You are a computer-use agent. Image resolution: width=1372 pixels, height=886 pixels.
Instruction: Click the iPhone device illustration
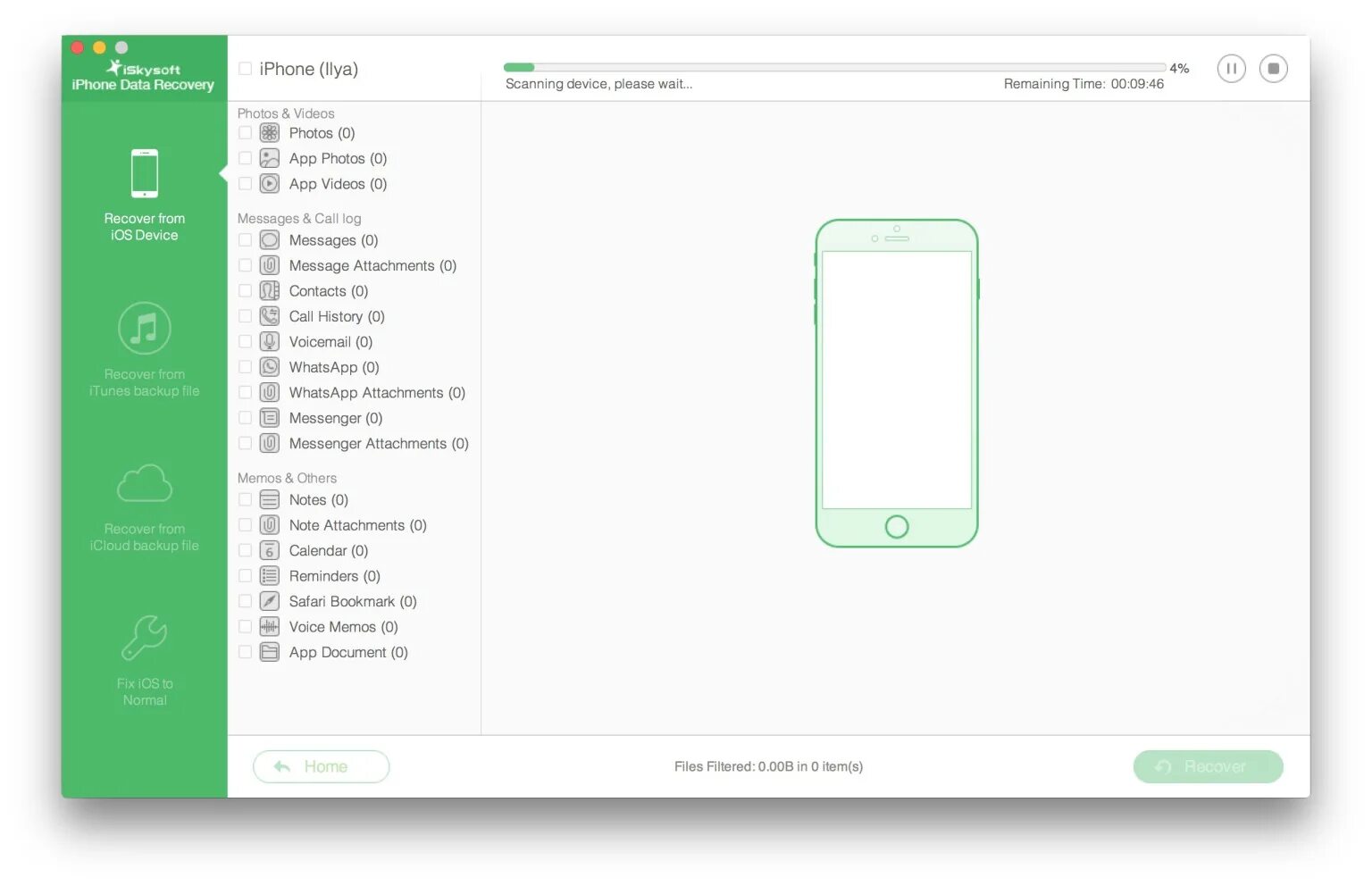coord(897,384)
